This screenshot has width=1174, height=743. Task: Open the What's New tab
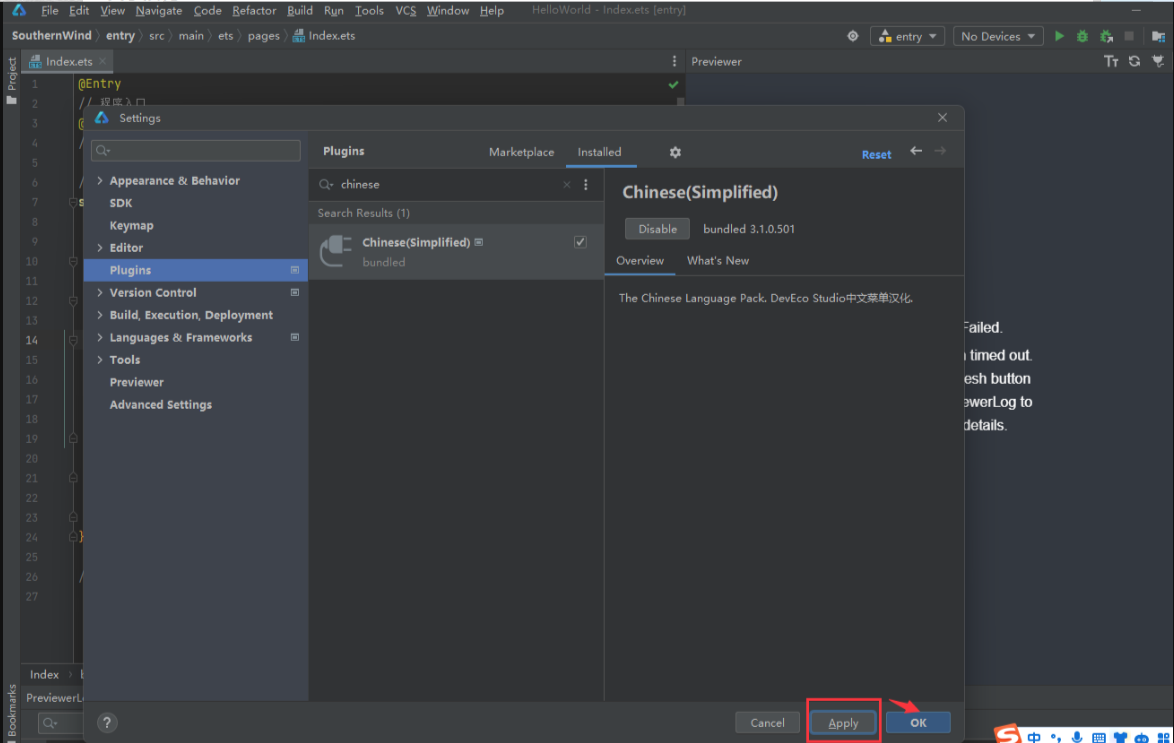click(718, 261)
